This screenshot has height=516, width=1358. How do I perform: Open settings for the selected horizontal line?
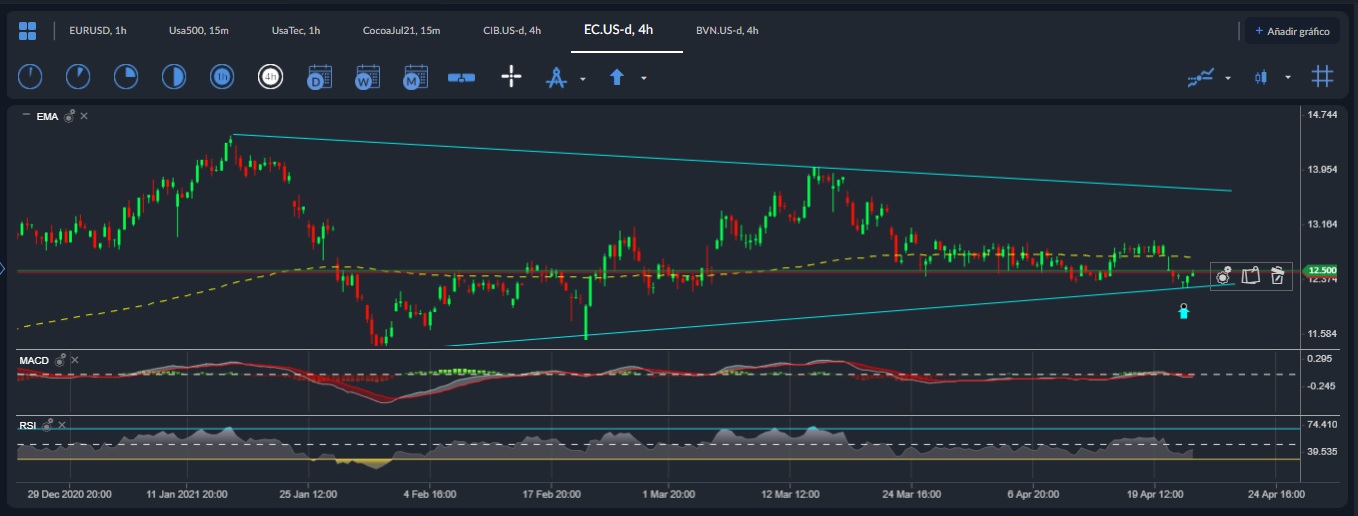tap(1224, 276)
